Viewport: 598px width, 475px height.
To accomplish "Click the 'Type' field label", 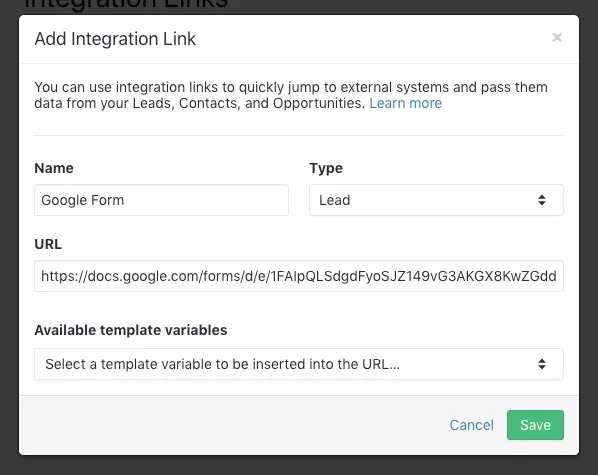I will point(326,168).
